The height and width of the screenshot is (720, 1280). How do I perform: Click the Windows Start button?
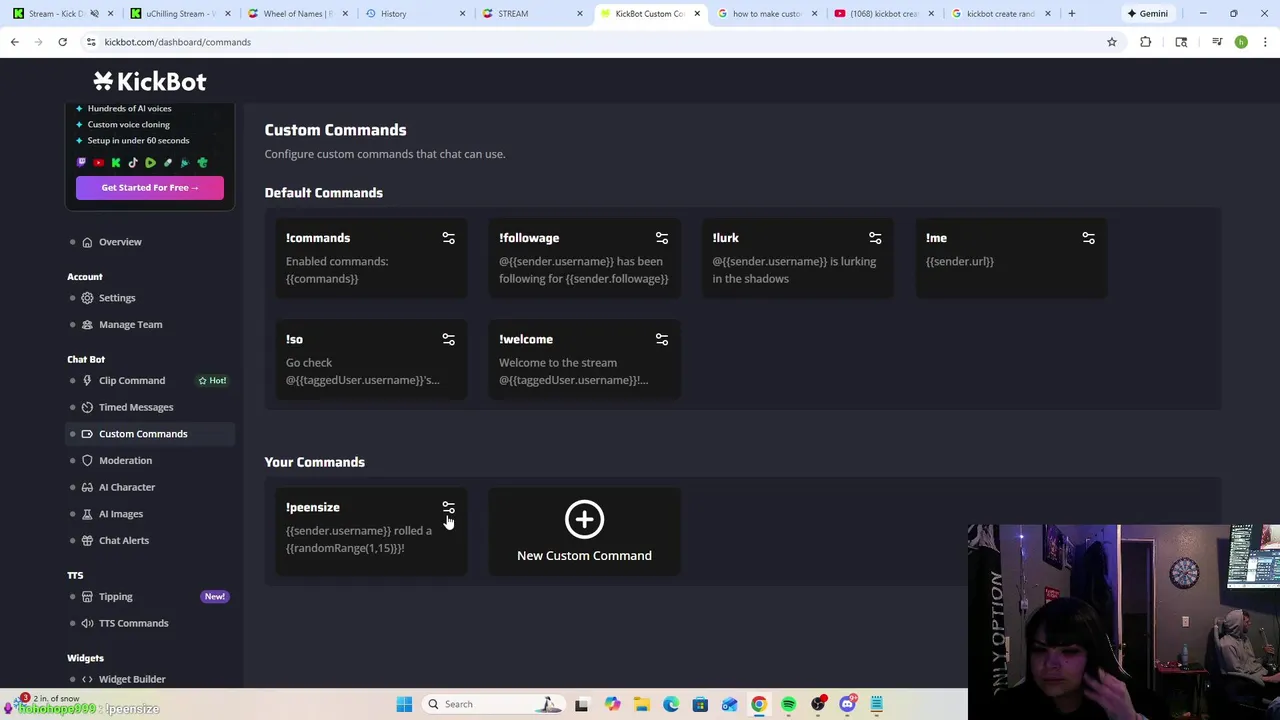pyautogui.click(x=404, y=704)
